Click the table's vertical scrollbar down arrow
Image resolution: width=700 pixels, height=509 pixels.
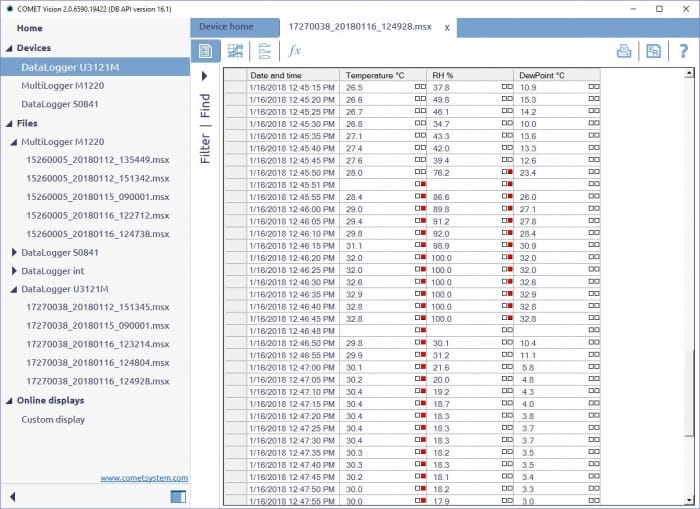coord(688,502)
